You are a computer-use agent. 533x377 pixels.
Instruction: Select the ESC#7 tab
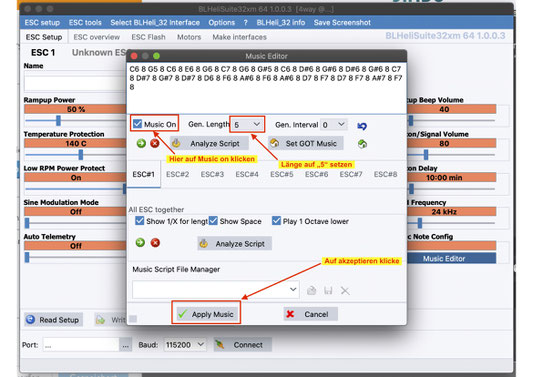point(351,174)
